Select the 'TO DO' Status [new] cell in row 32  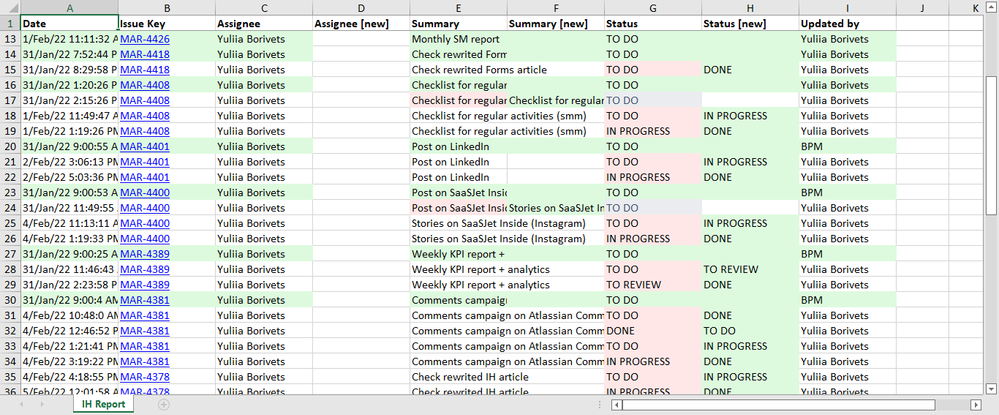coord(751,331)
